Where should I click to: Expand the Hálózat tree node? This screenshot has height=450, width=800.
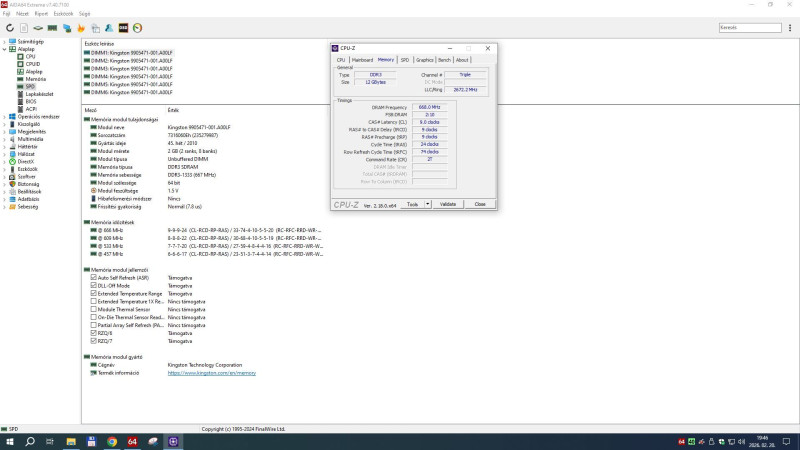[5, 154]
